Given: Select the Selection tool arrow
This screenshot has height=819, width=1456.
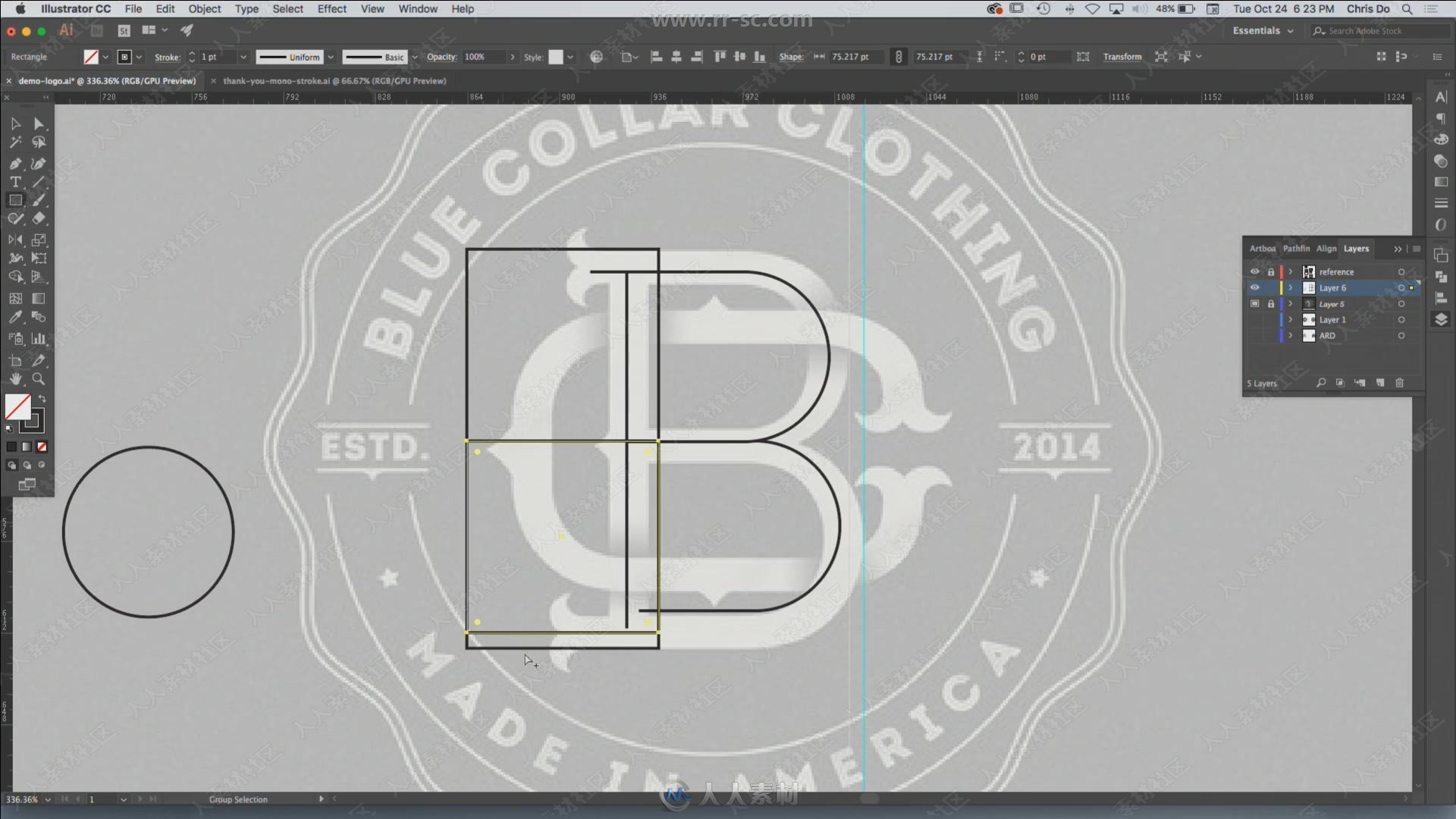Looking at the screenshot, I should [x=15, y=124].
